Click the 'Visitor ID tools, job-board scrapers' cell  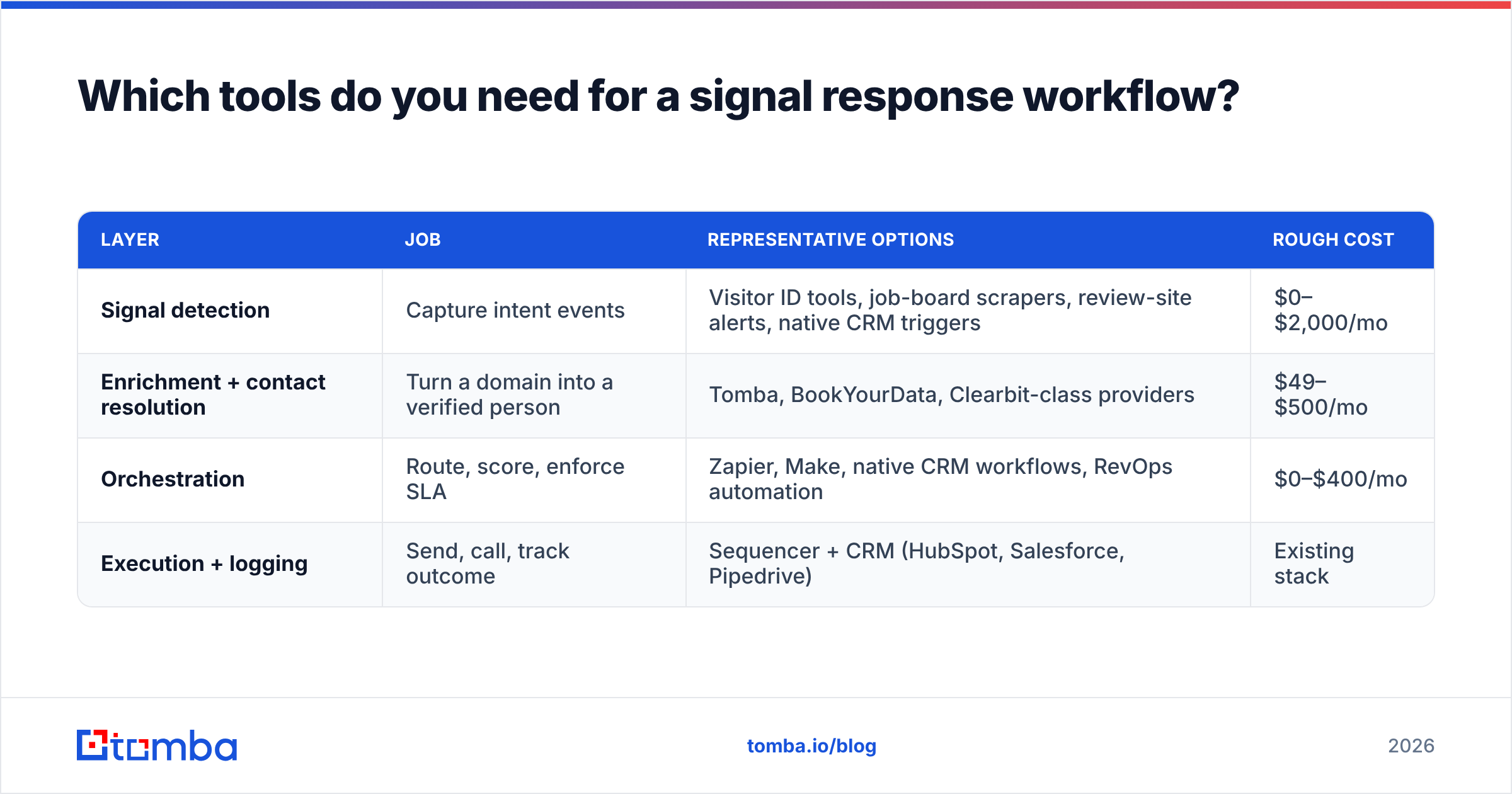[x=968, y=311]
